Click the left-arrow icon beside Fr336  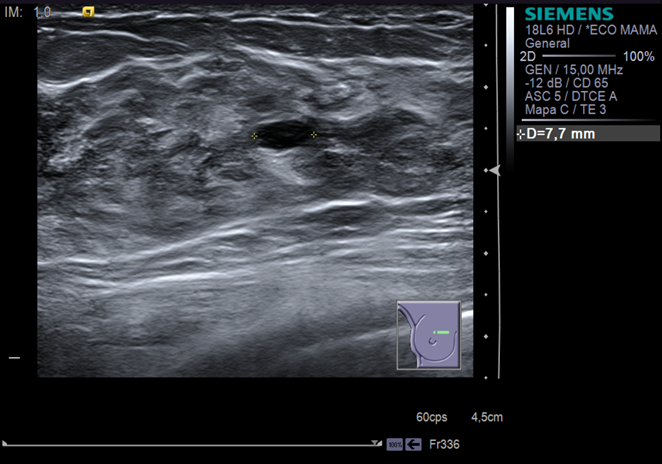(413, 445)
